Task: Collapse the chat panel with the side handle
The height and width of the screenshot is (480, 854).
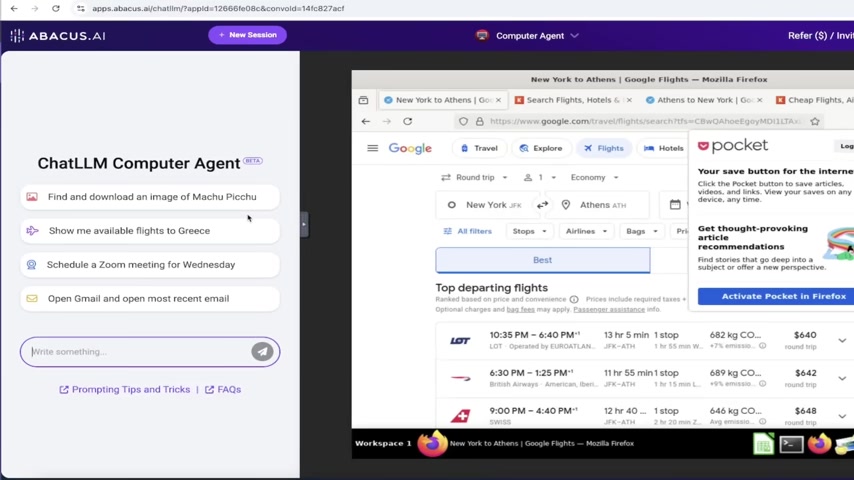Action: click(x=304, y=224)
